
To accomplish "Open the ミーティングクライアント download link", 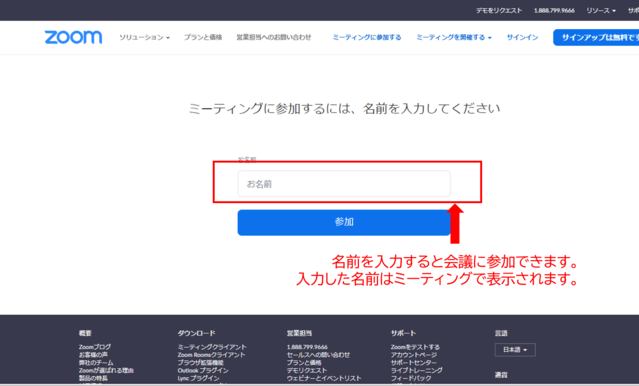I will click(x=212, y=347).
